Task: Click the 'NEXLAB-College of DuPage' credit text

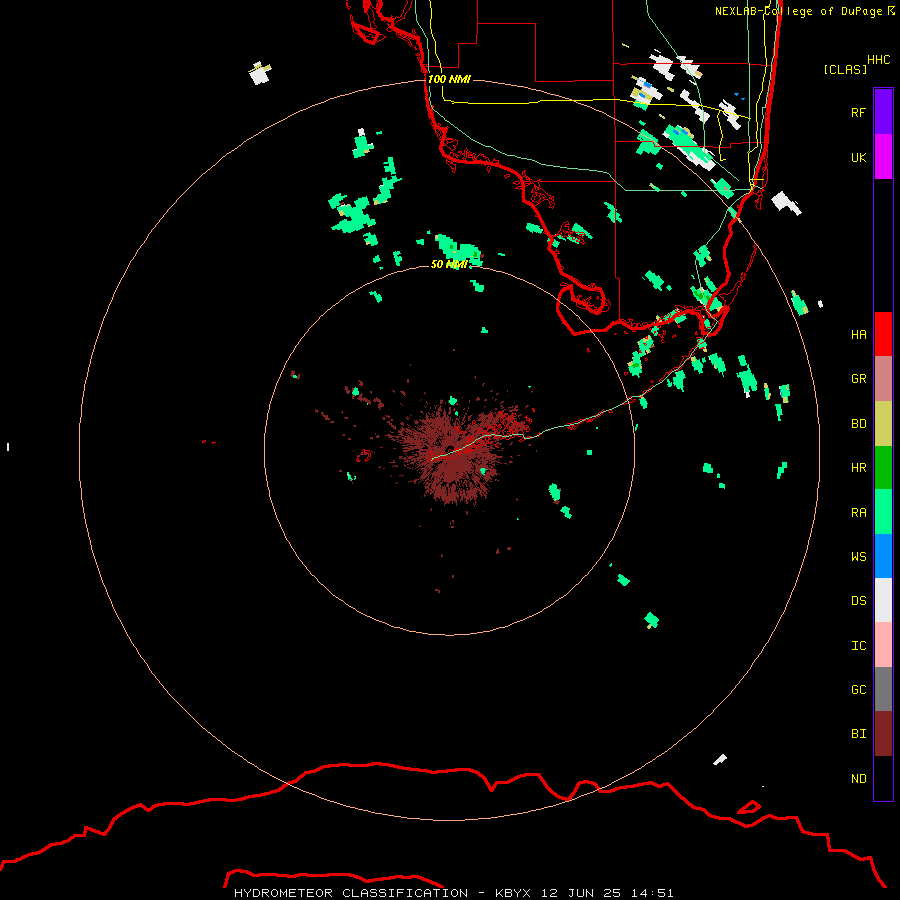Action: pos(798,11)
